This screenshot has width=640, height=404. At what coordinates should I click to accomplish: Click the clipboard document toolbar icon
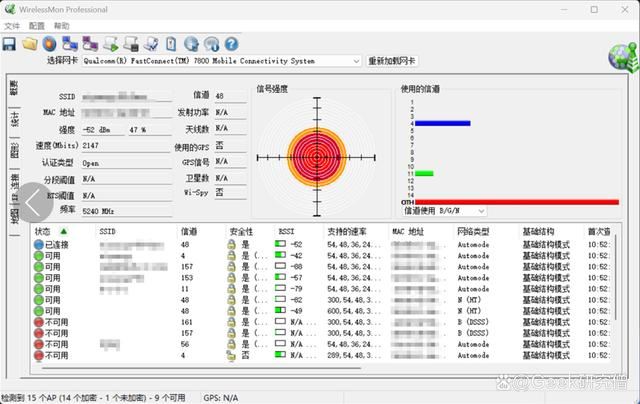click(171, 44)
